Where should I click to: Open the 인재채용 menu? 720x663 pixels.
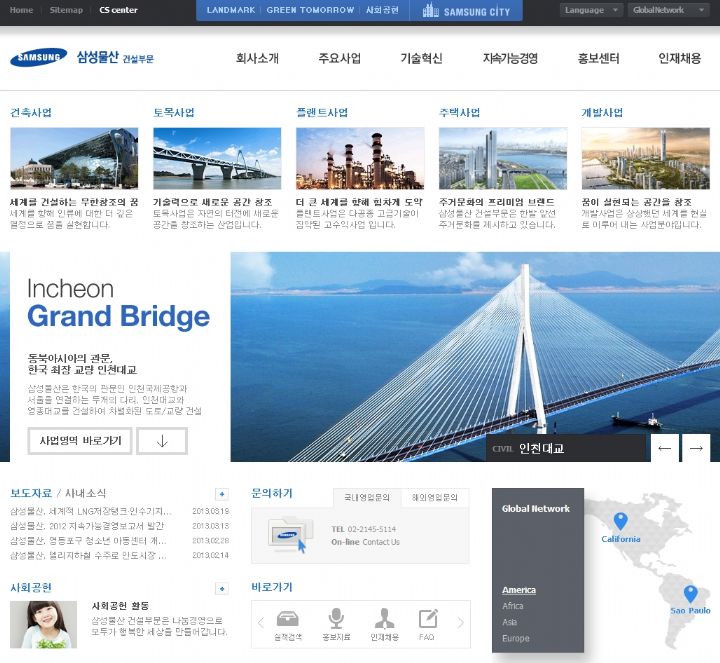[680, 58]
